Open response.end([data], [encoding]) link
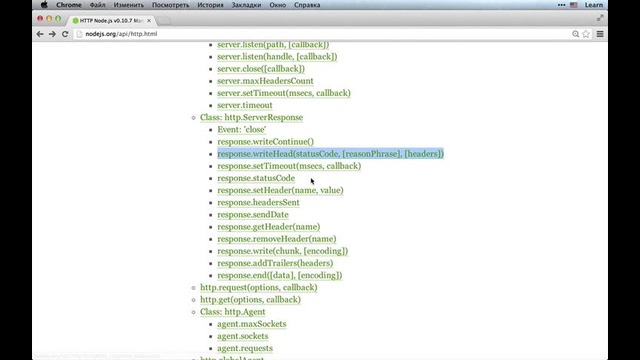Image resolution: width=640 pixels, height=360 pixels. 280,275
